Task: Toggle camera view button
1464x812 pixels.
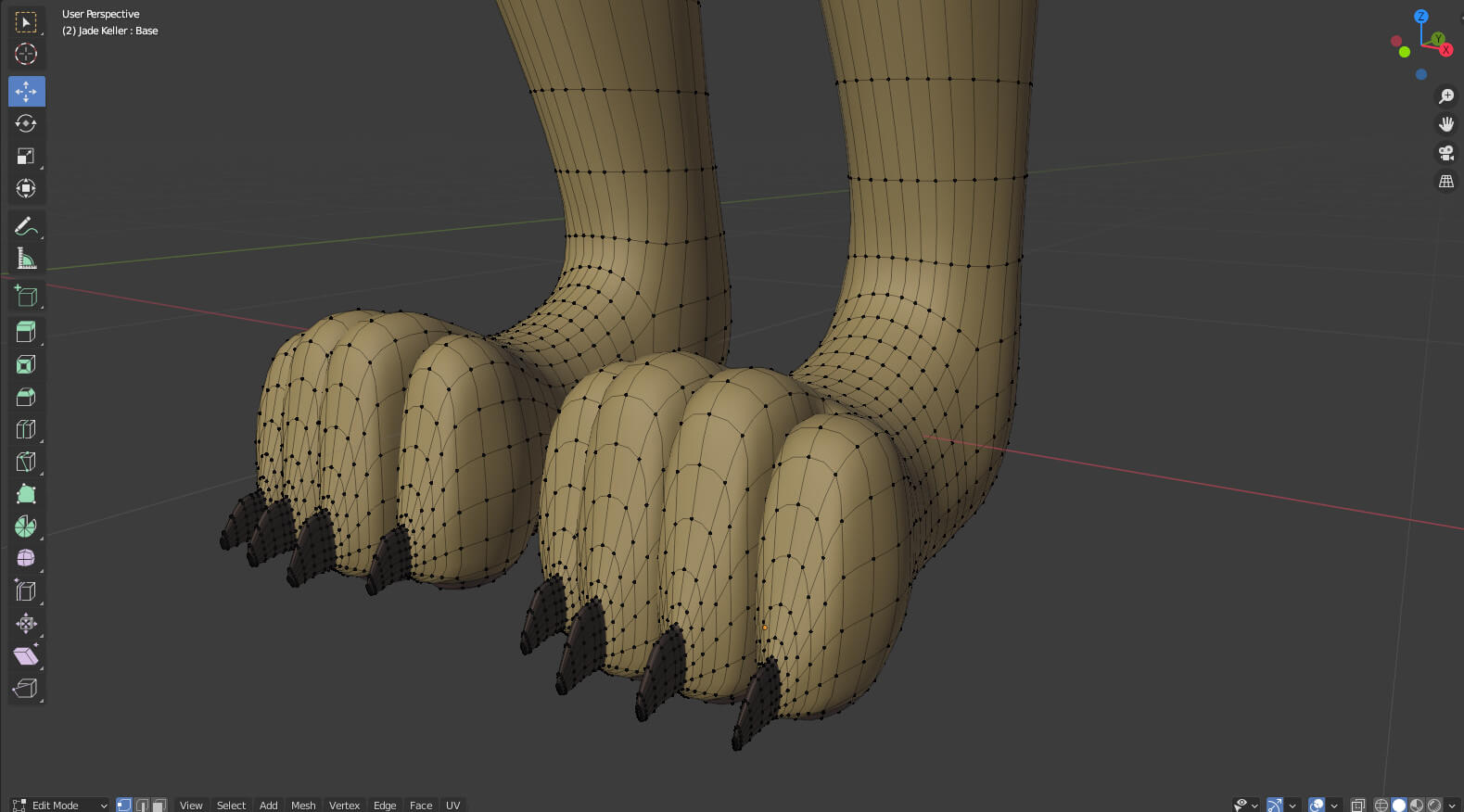Action: 1445,153
